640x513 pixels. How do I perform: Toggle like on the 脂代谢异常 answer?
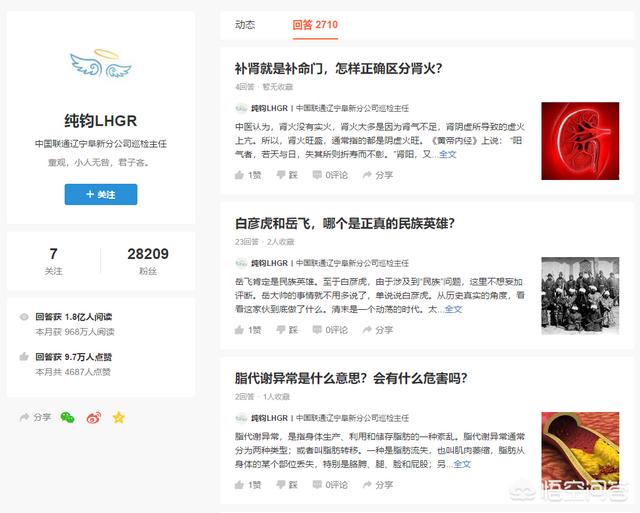[248, 485]
